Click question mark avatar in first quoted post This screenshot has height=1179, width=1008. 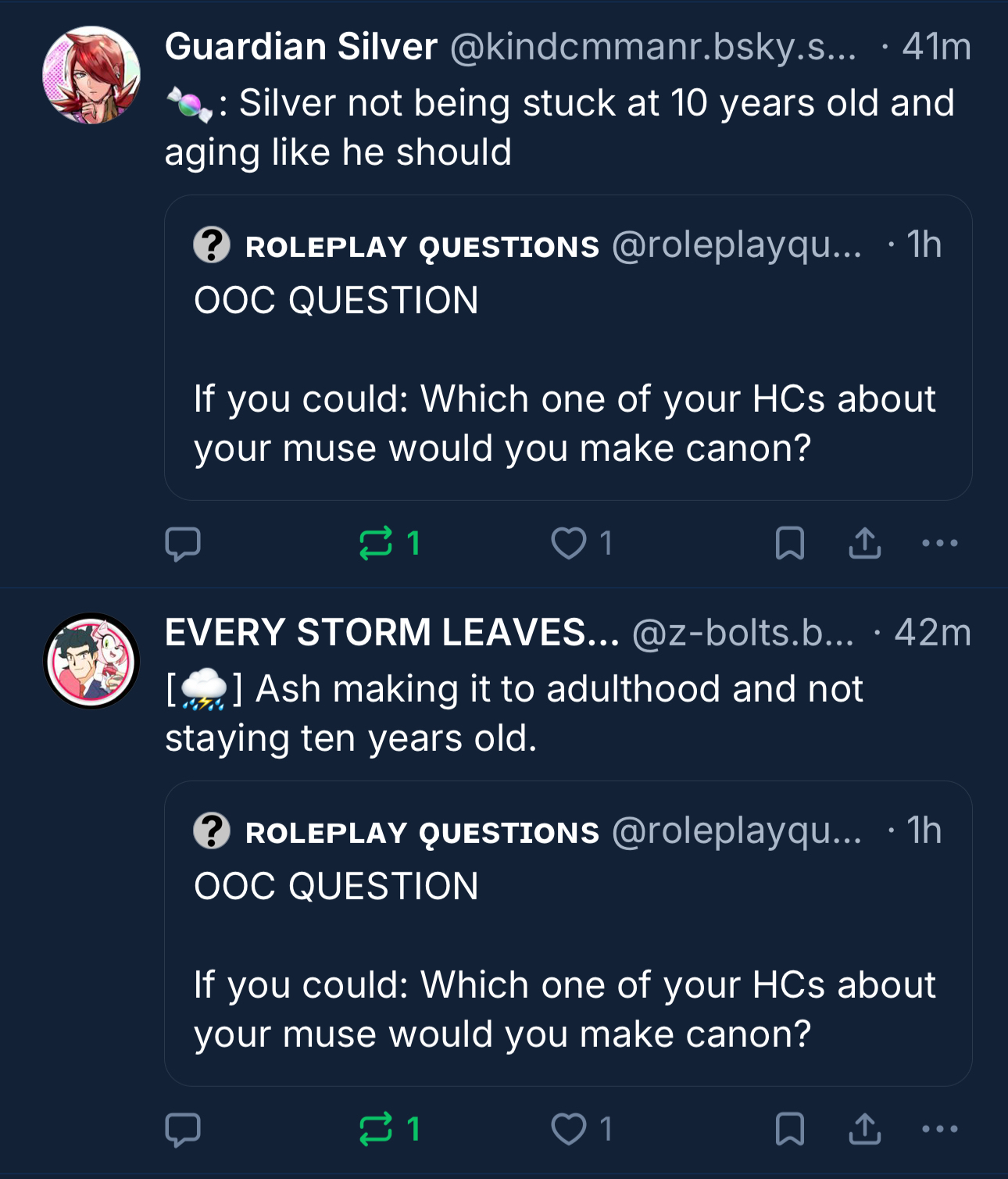[x=212, y=245]
